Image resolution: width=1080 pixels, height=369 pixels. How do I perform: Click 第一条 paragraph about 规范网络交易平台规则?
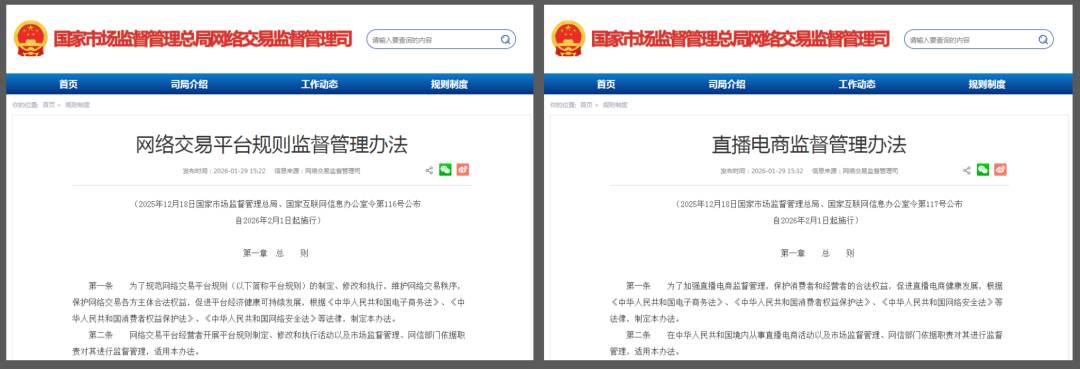pos(270,302)
